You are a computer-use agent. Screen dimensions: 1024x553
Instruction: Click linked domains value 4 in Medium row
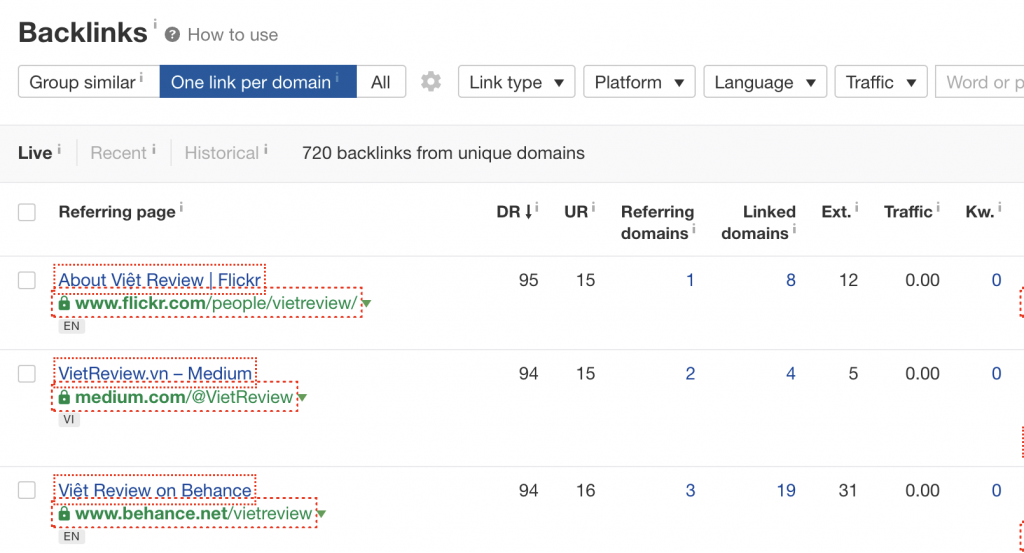(790, 373)
